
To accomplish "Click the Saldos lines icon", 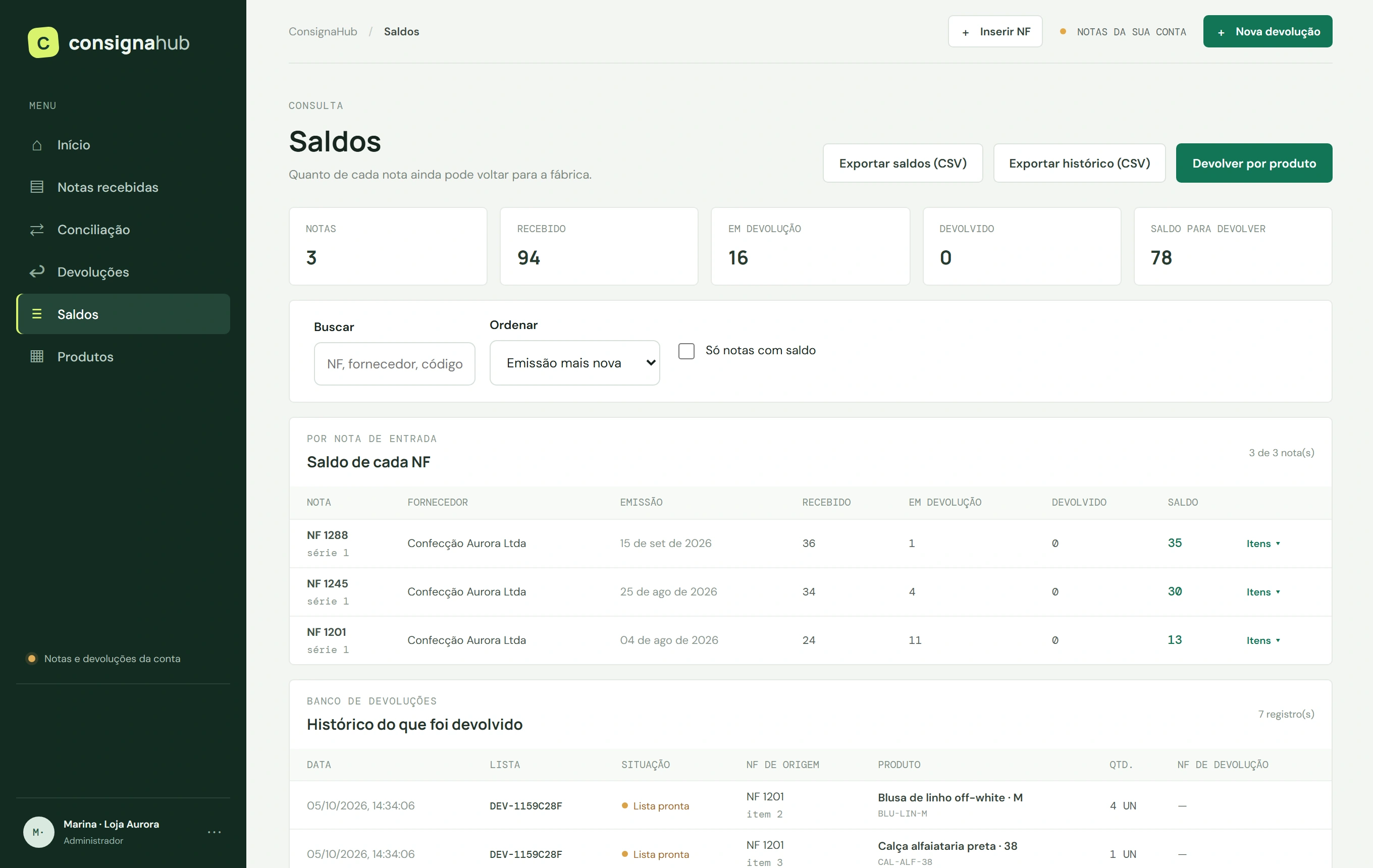I will tap(37, 314).
